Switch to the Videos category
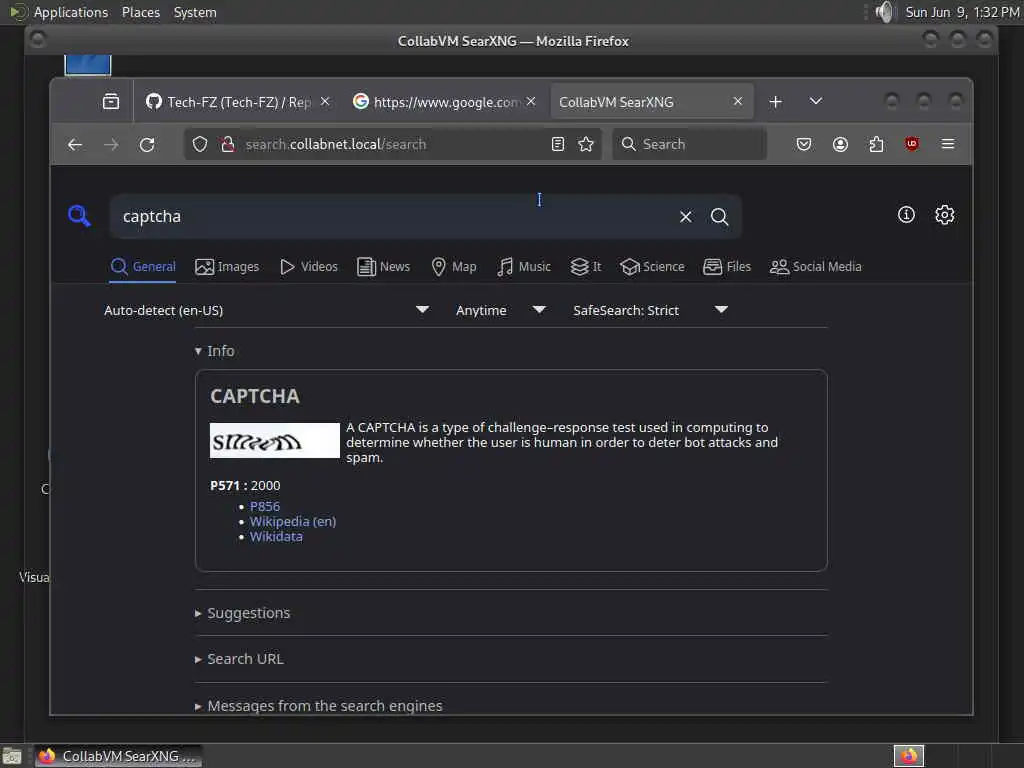The image size is (1024, 768). pyautogui.click(x=309, y=267)
